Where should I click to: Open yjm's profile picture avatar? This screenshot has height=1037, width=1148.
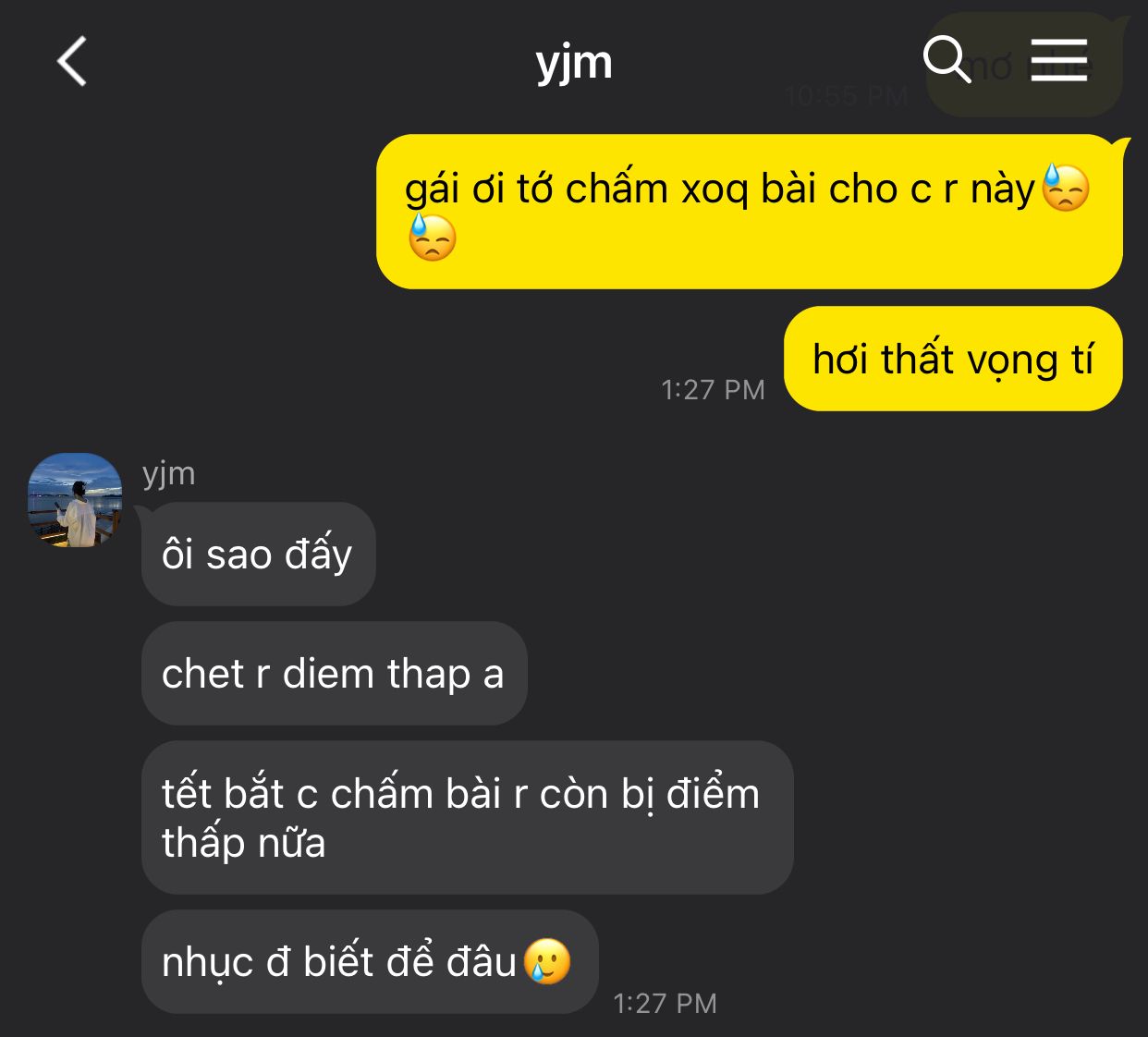75,500
